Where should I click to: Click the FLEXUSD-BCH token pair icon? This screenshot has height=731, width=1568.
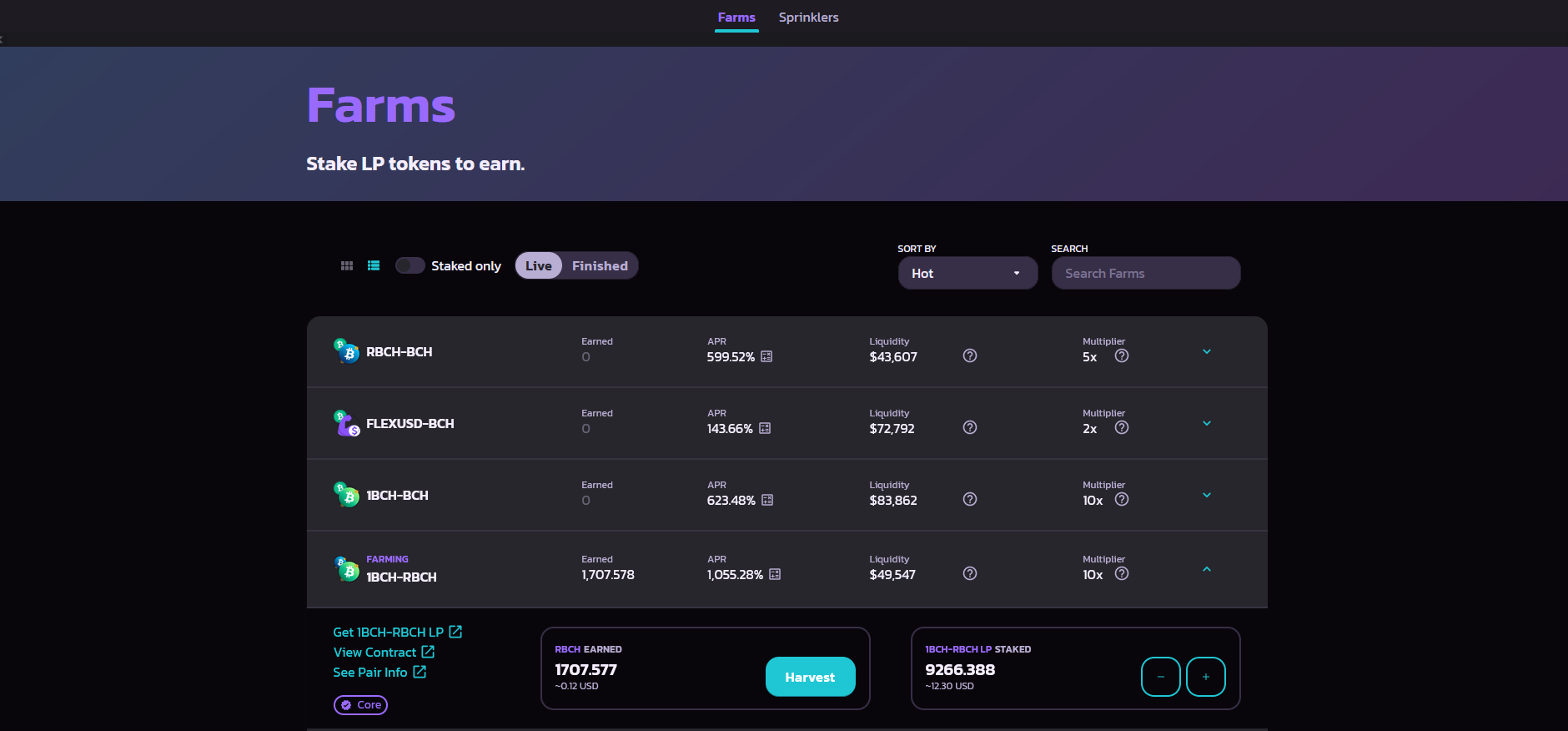346,423
